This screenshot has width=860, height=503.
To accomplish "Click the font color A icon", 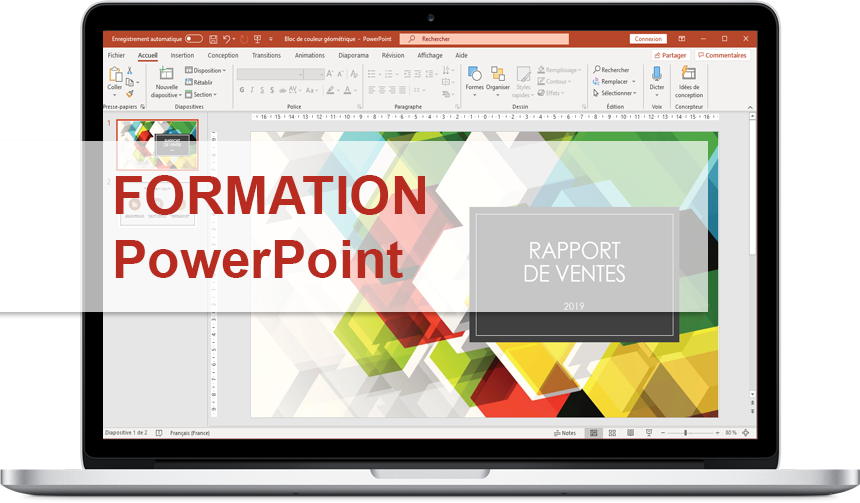I will point(347,90).
